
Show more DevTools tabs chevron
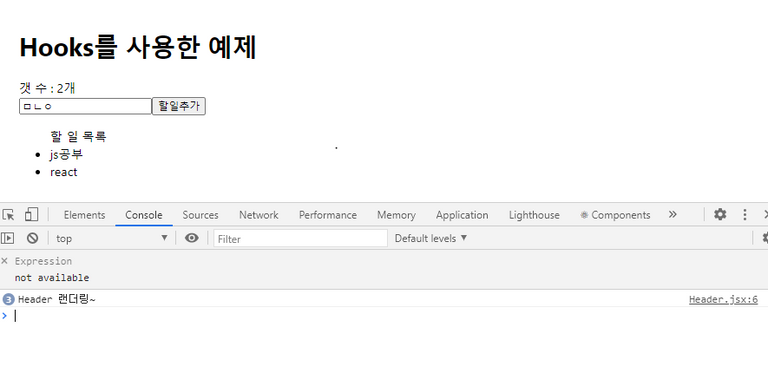coord(672,214)
